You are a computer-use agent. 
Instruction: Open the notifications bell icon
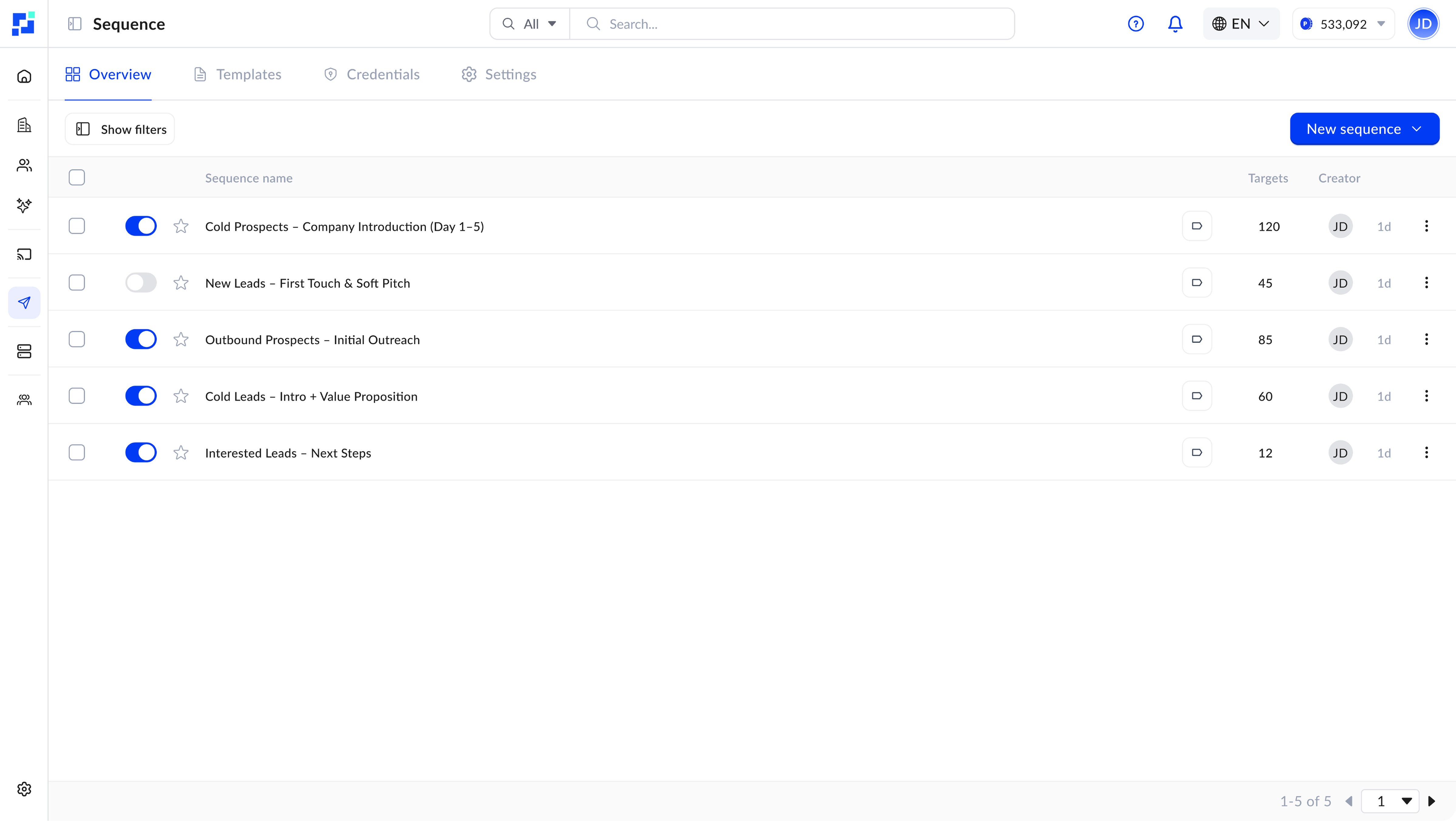(1176, 24)
